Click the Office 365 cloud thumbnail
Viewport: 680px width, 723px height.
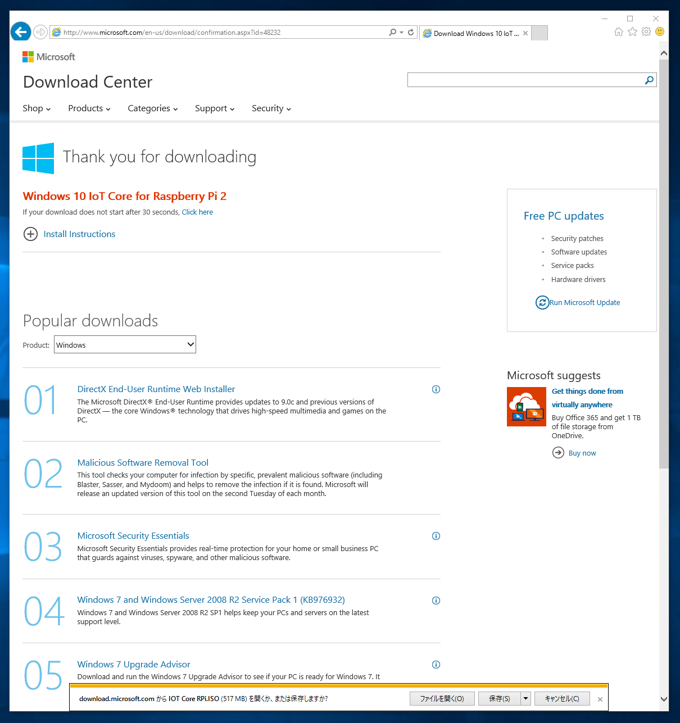tap(526, 407)
